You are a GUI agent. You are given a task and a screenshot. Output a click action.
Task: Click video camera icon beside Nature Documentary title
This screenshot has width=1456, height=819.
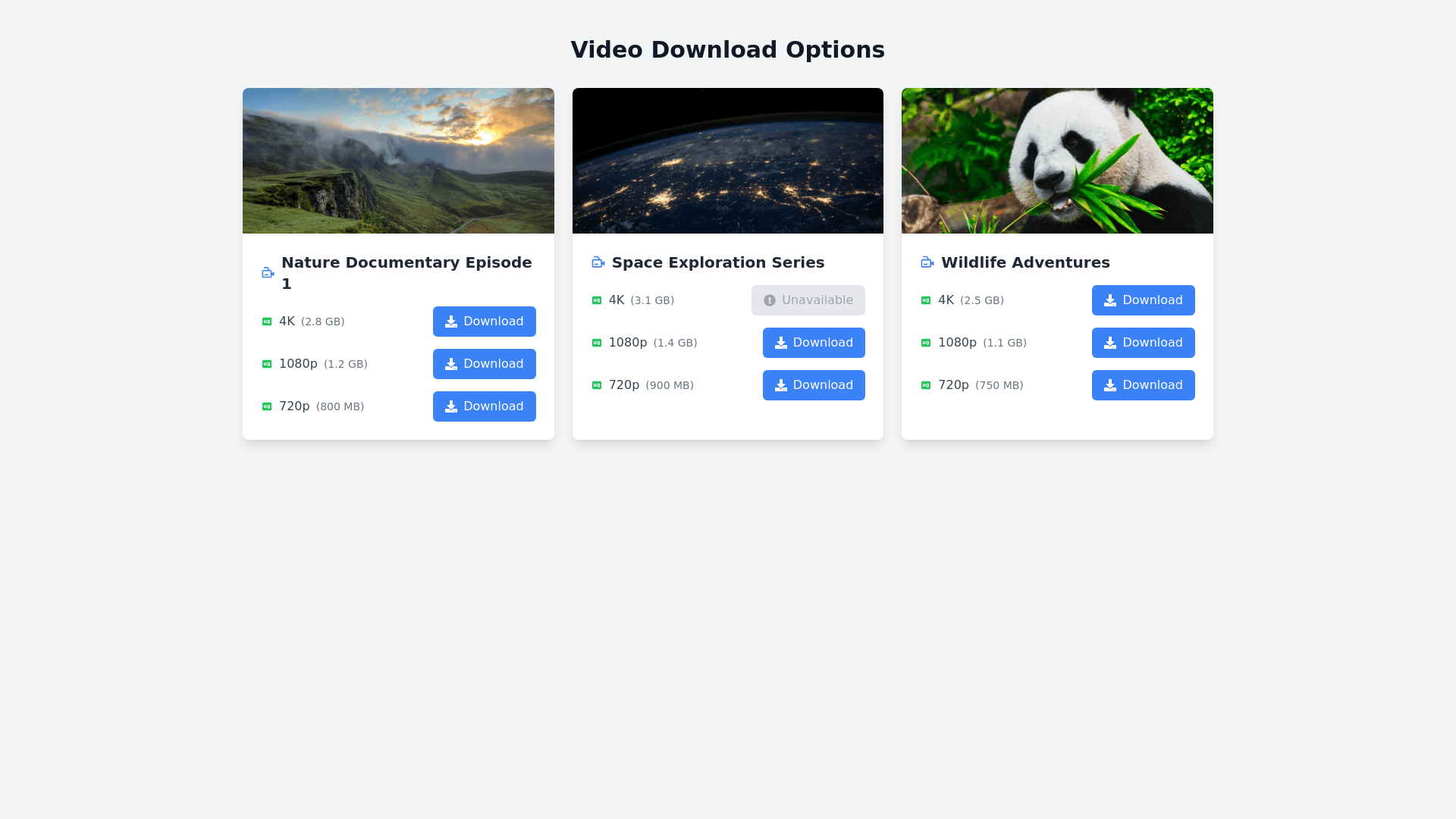[268, 273]
